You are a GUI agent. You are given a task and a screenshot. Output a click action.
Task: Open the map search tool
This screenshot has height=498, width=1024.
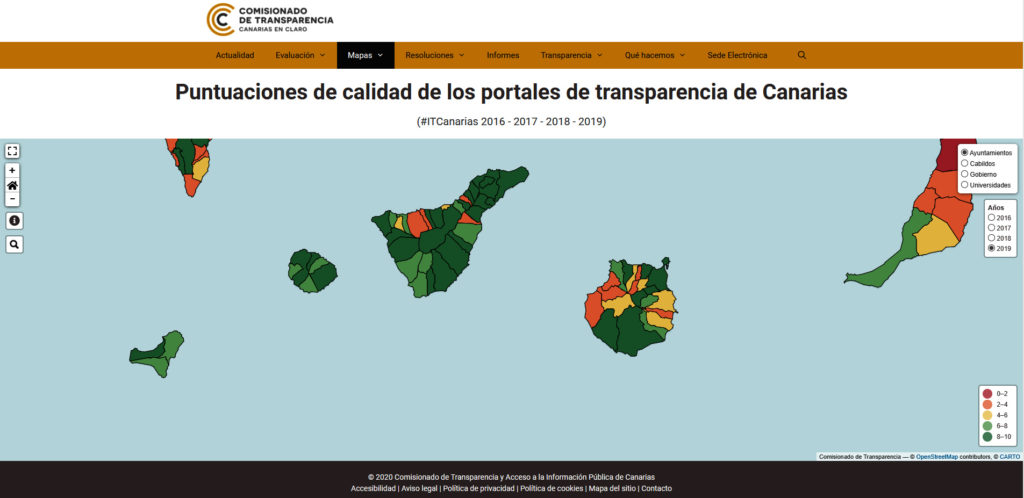click(12, 244)
